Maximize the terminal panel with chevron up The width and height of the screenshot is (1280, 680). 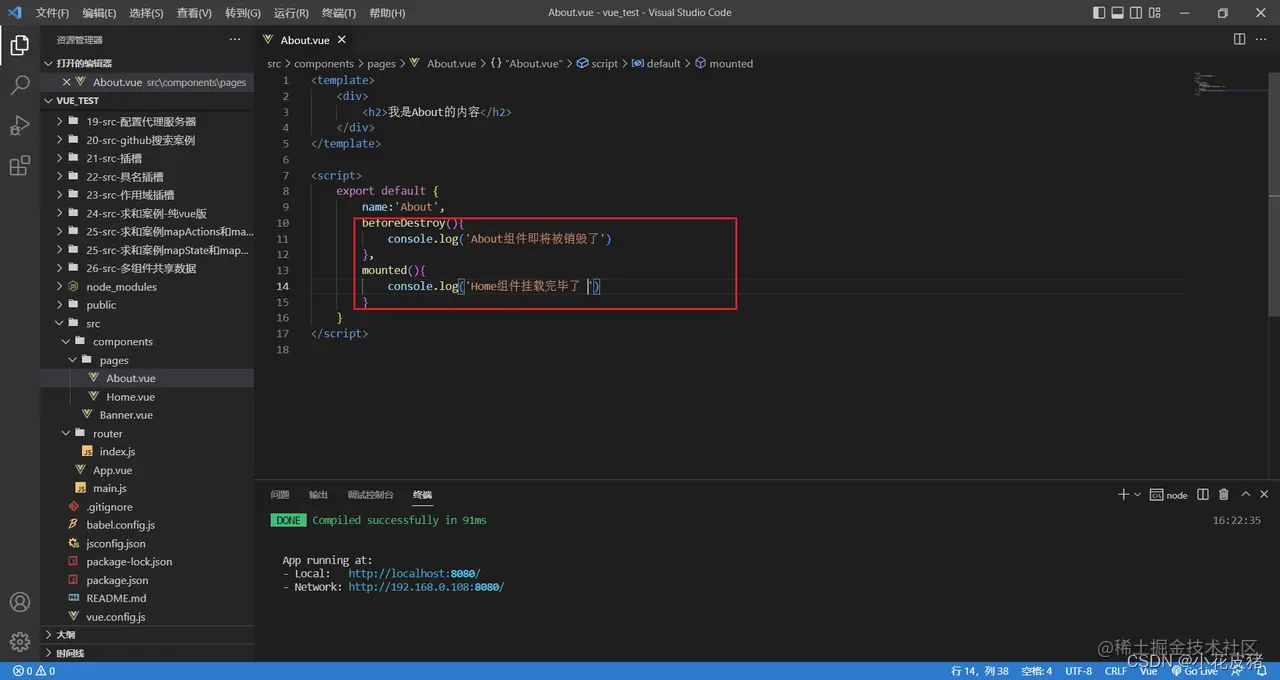pos(1246,494)
